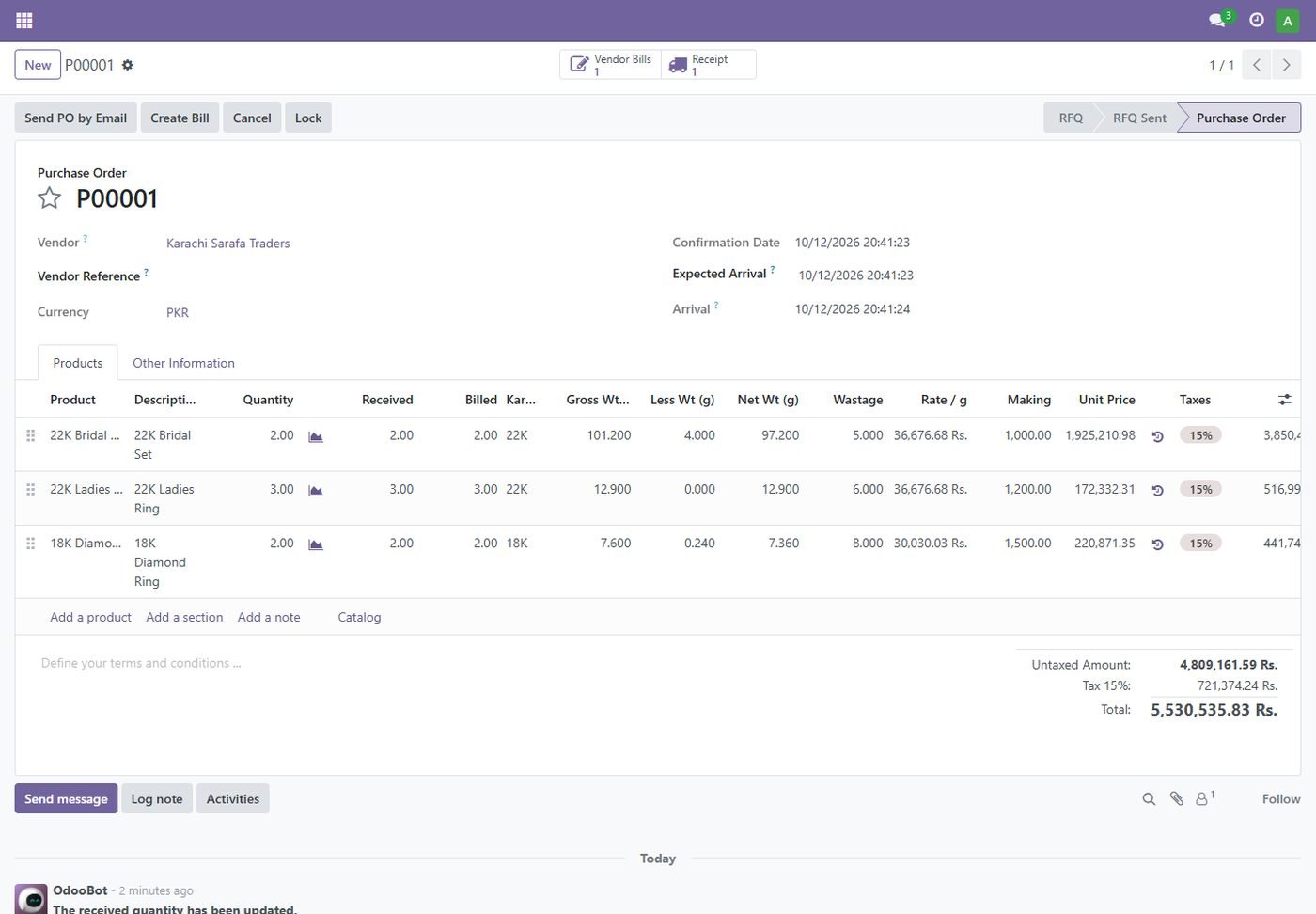The width and height of the screenshot is (1316, 914).
Task: Click the Add a section link
Action: click(184, 617)
